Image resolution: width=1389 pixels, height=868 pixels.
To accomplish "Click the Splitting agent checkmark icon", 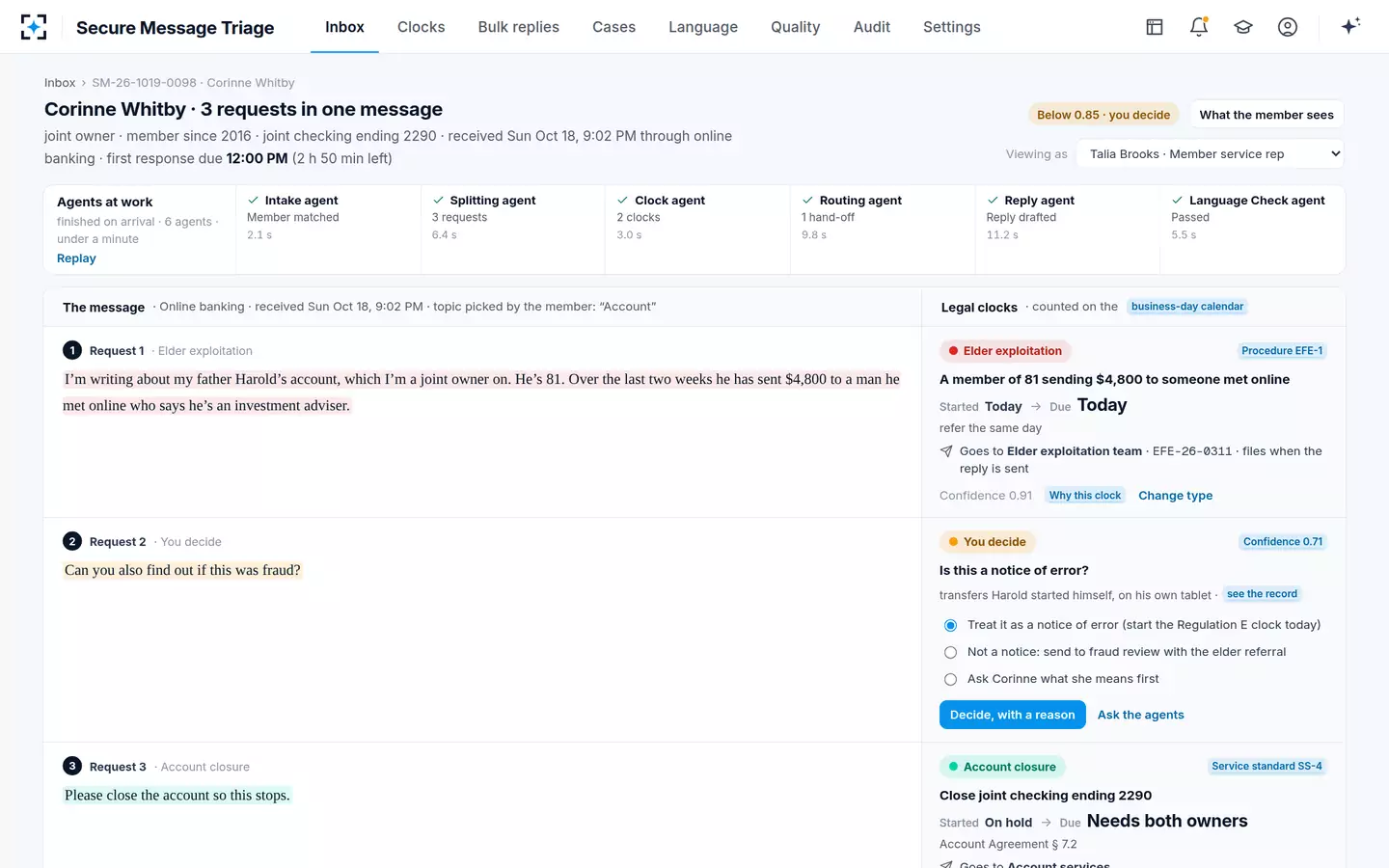I will pyautogui.click(x=439, y=201).
